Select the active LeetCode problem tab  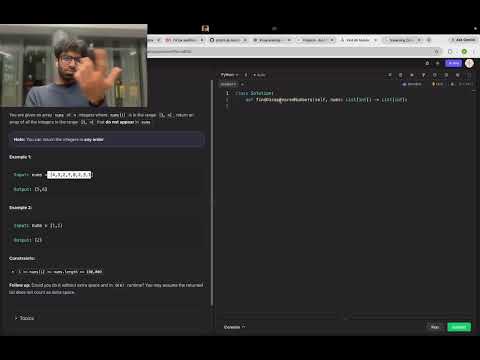(358, 40)
